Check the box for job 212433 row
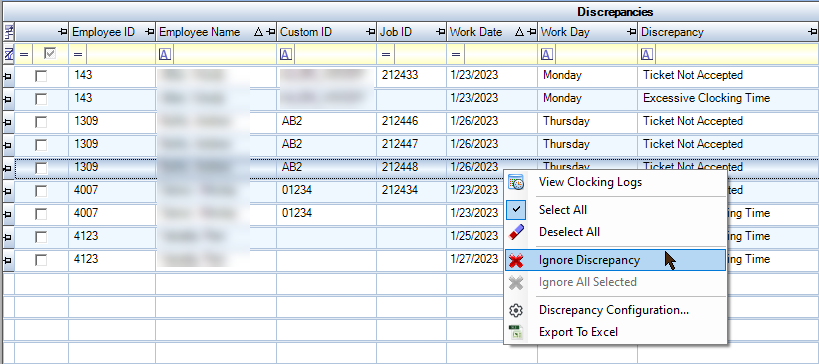The image size is (819, 364). [x=41, y=76]
